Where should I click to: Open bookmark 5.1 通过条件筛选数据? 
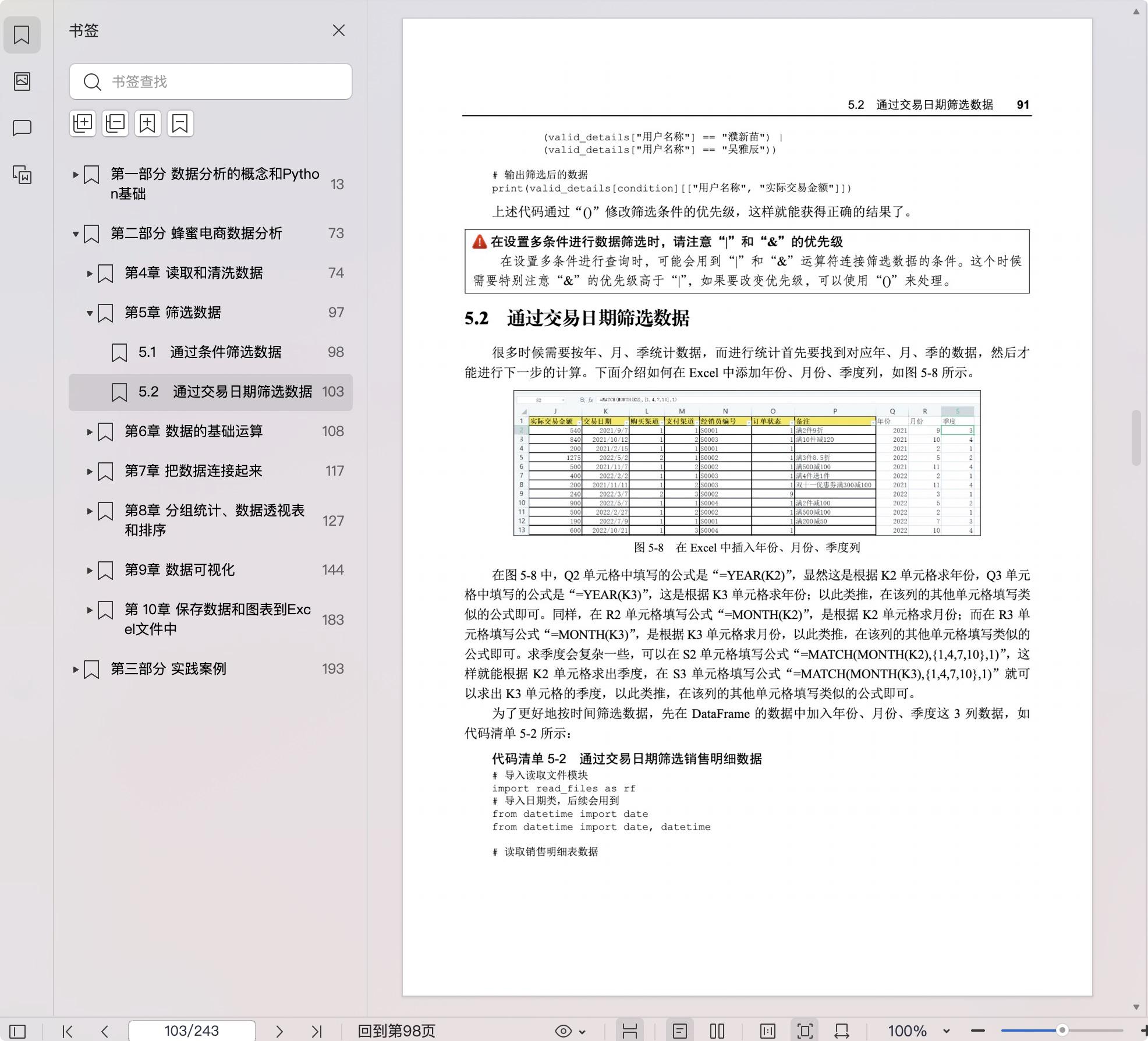[x=210, y=352]
